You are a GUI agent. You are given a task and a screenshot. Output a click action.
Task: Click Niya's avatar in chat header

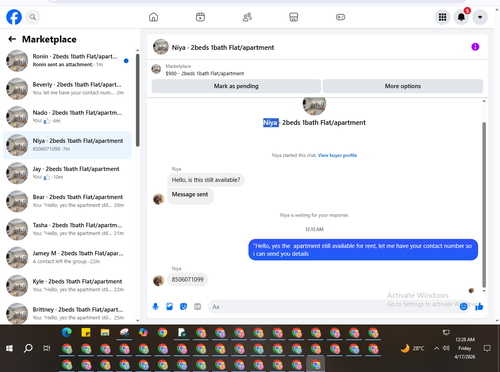161,47
